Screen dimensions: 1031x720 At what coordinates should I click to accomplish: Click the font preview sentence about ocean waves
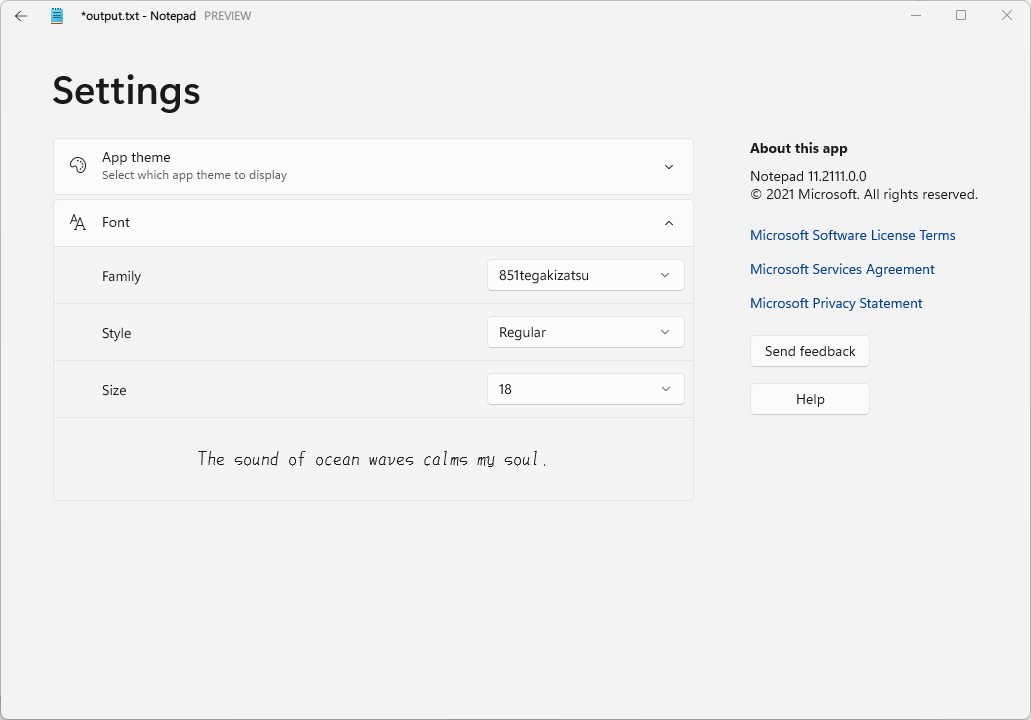coord(372,458)
